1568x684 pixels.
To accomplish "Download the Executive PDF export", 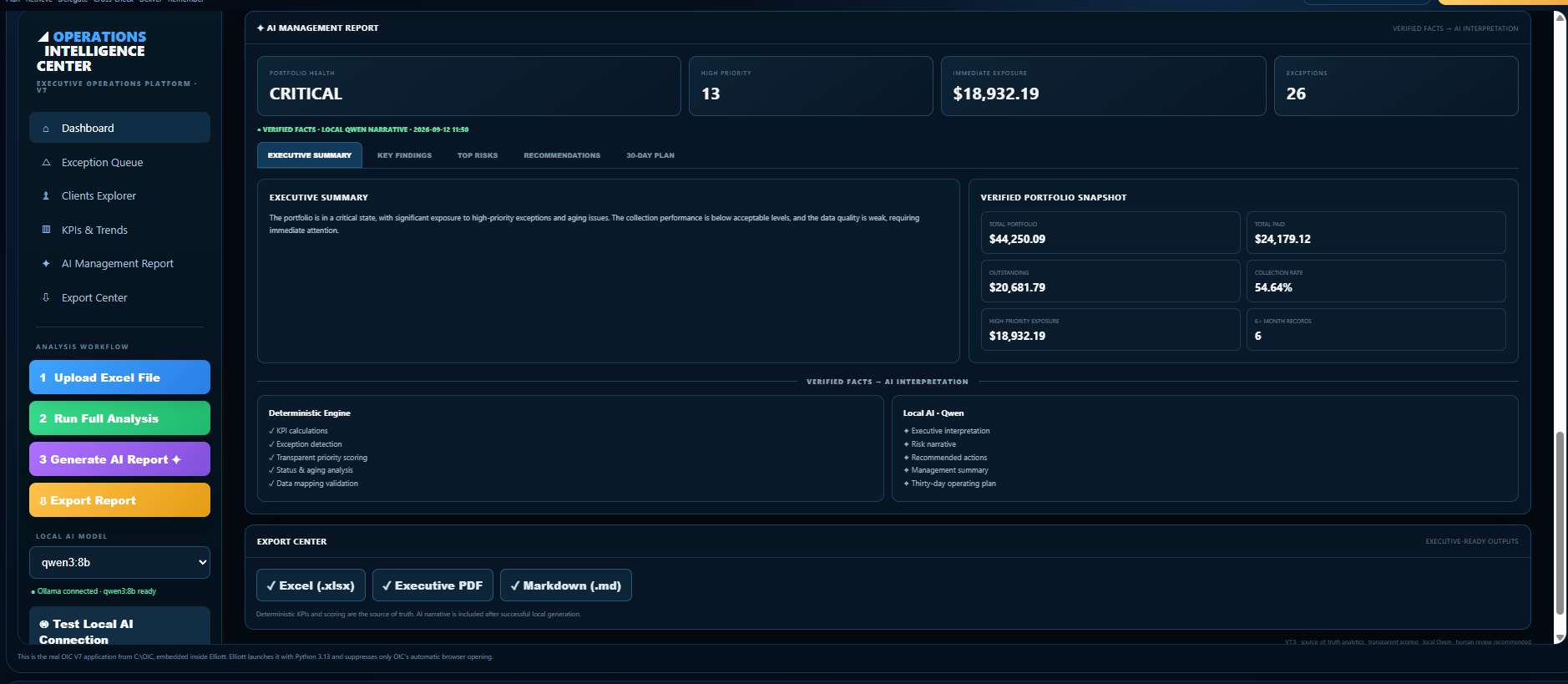I will (x=432, y=585).
